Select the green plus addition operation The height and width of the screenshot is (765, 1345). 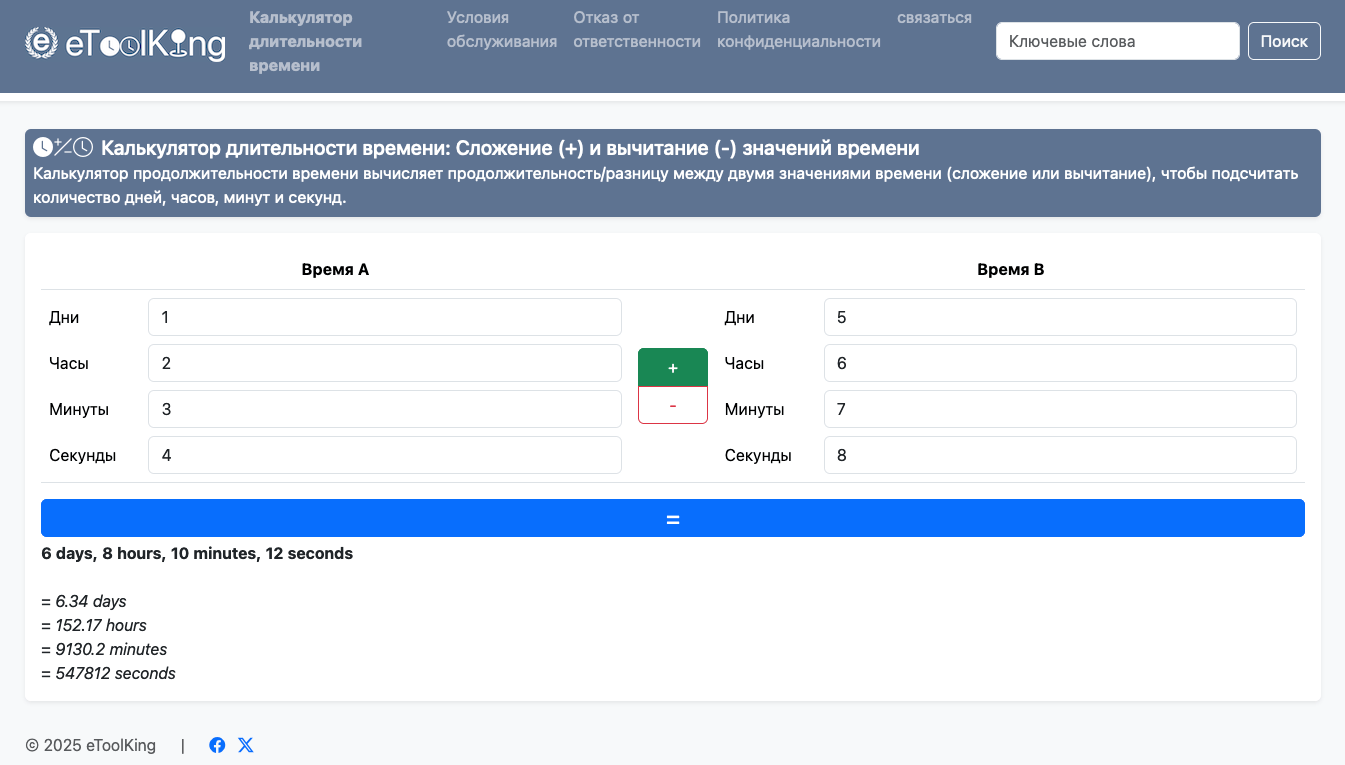(x=672, y=368)
